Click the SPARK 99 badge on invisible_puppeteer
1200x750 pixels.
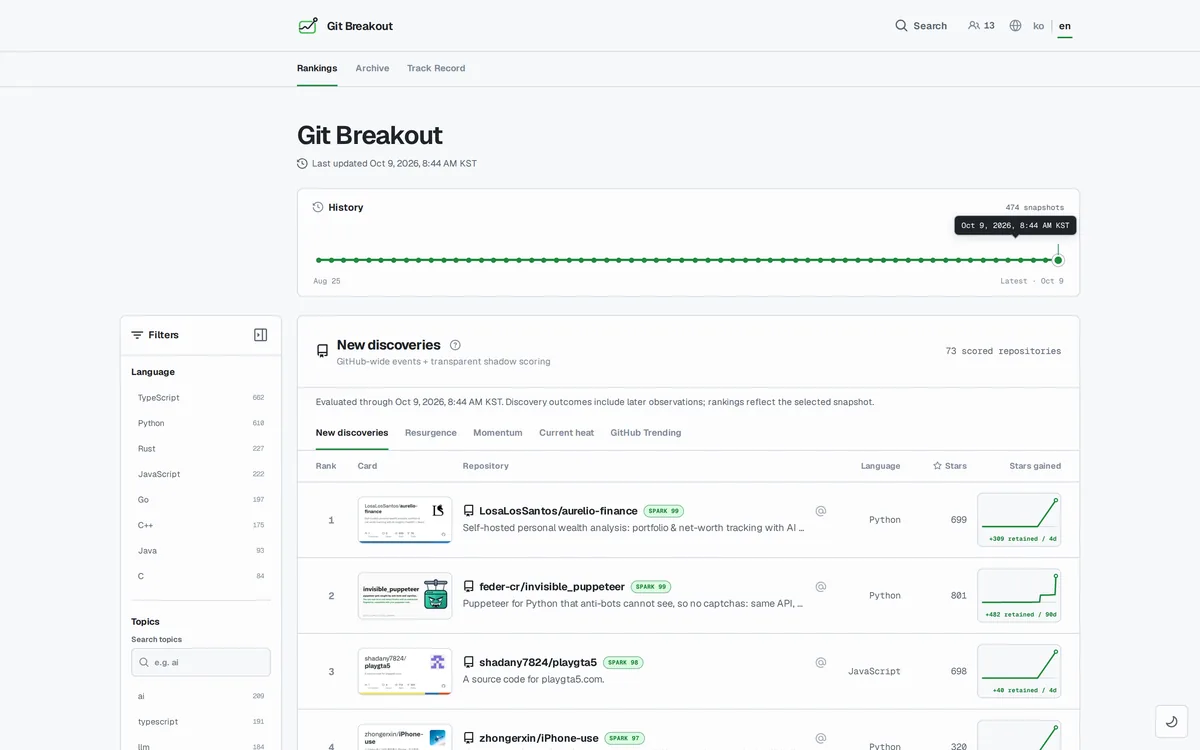click(651, 587)
